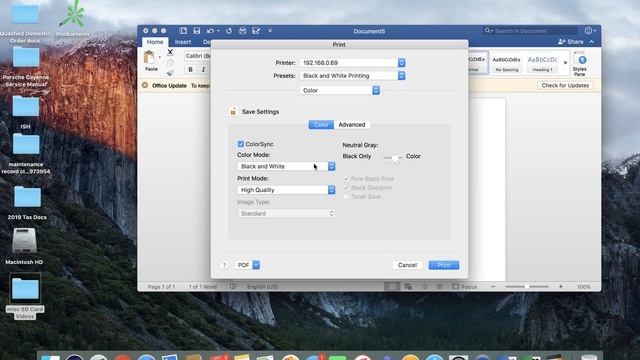The height and width of the screenshot is (360, 640).
Task: Open the Home ribbon tab
Action: 155,42
